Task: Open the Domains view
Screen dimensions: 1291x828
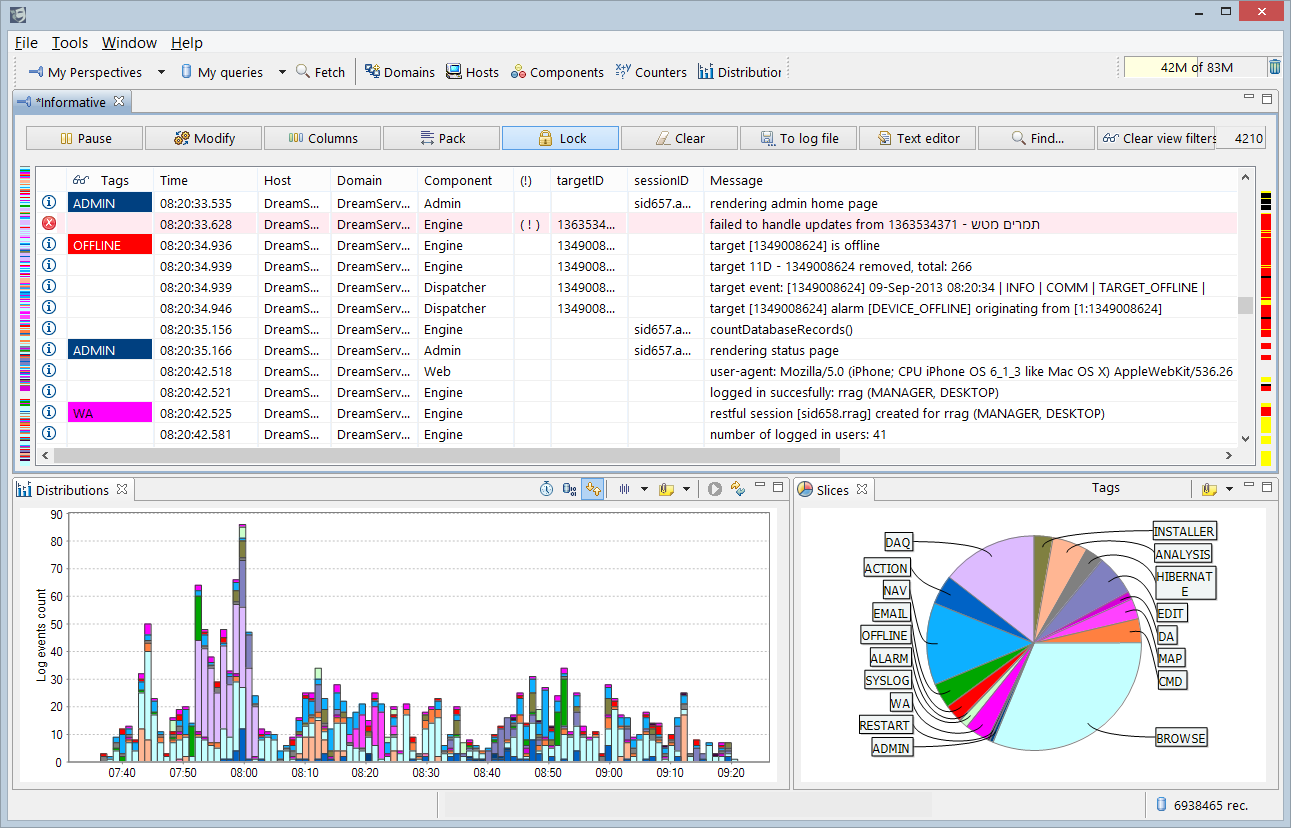Action: click(x=399, y=72)
